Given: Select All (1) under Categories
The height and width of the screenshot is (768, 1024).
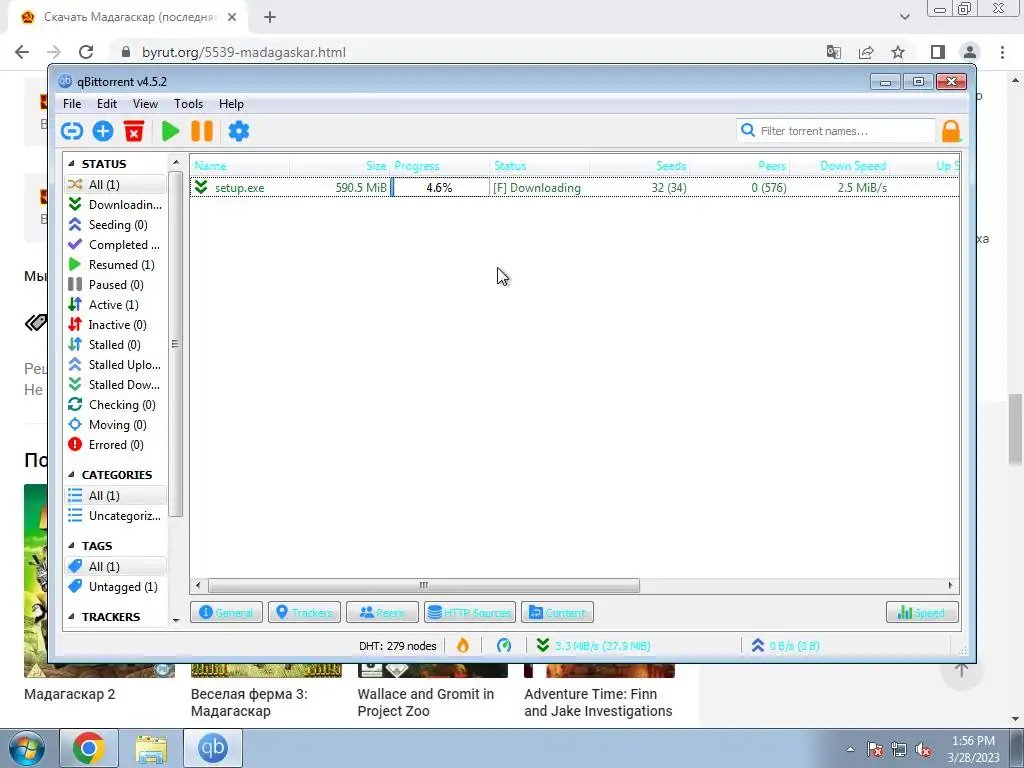Looking at the screenshot, I should pos(116,496).
